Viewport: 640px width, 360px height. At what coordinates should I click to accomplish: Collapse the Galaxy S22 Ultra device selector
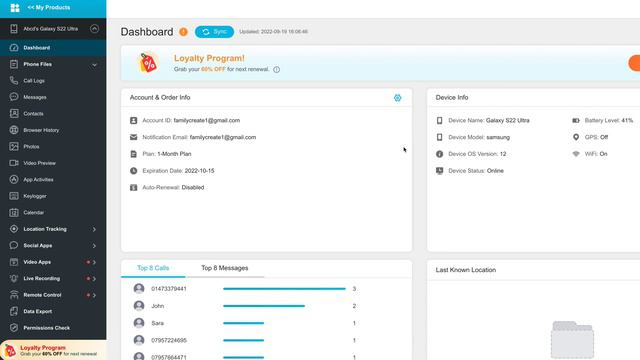(x=94, y=29)
